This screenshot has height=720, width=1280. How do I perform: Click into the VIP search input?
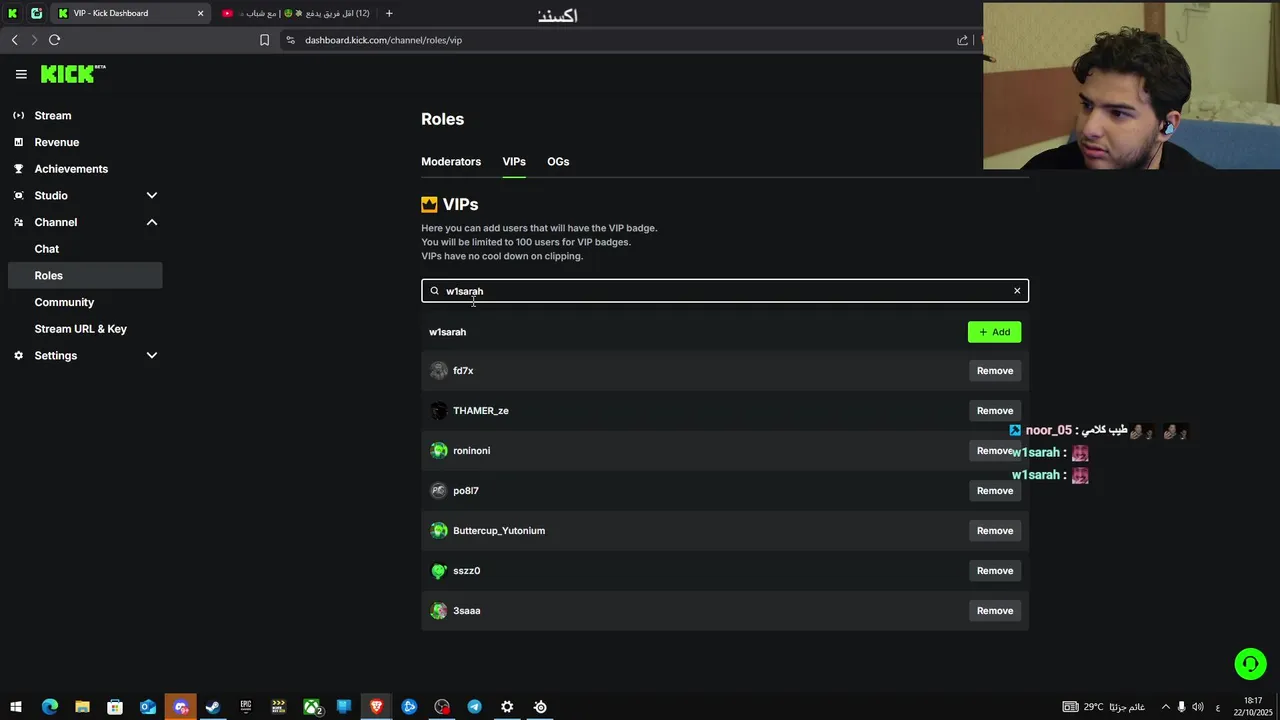pos(724,291)
